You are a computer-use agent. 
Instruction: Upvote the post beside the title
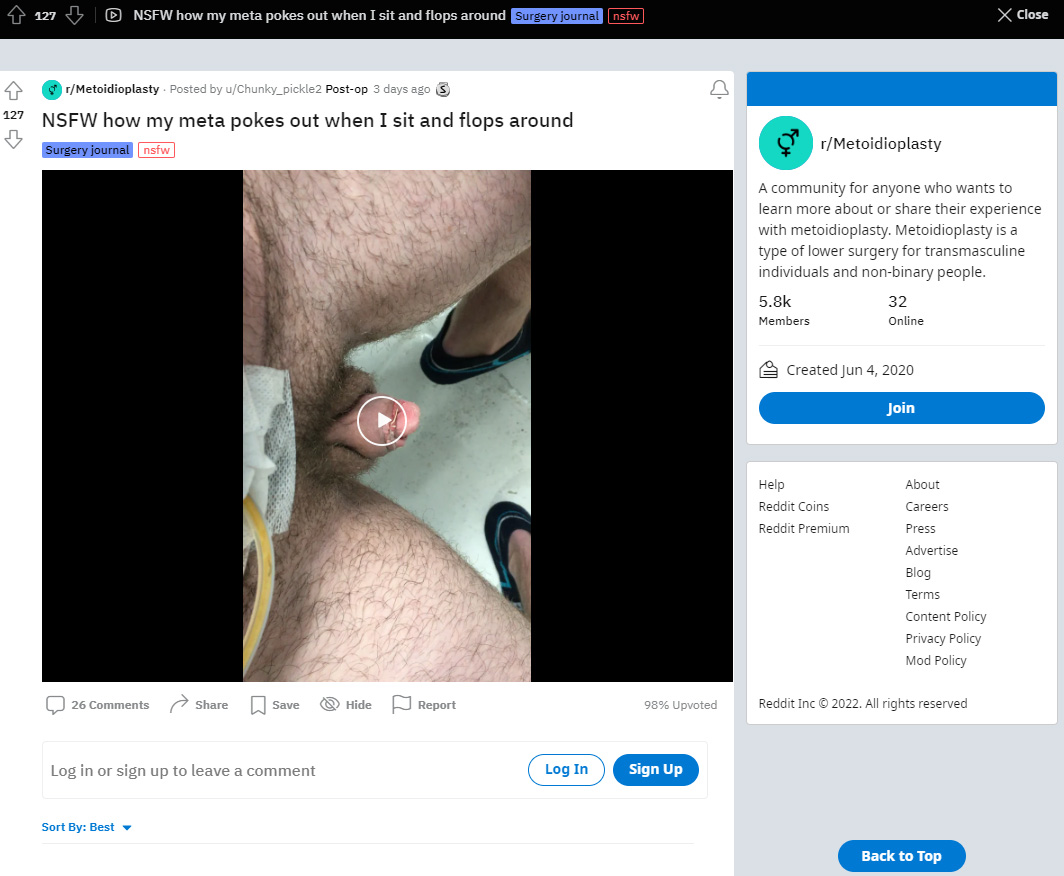14,91
